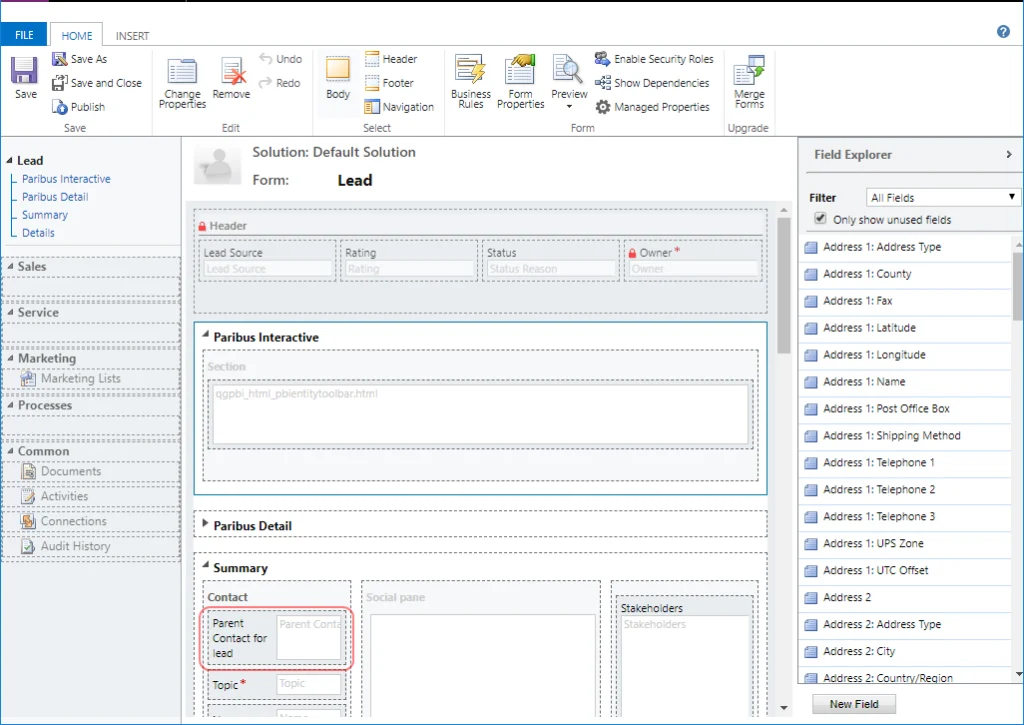The image size is (1024, 725).
Task: Click Enable Security Roles
Action: [x=654, y=59]
